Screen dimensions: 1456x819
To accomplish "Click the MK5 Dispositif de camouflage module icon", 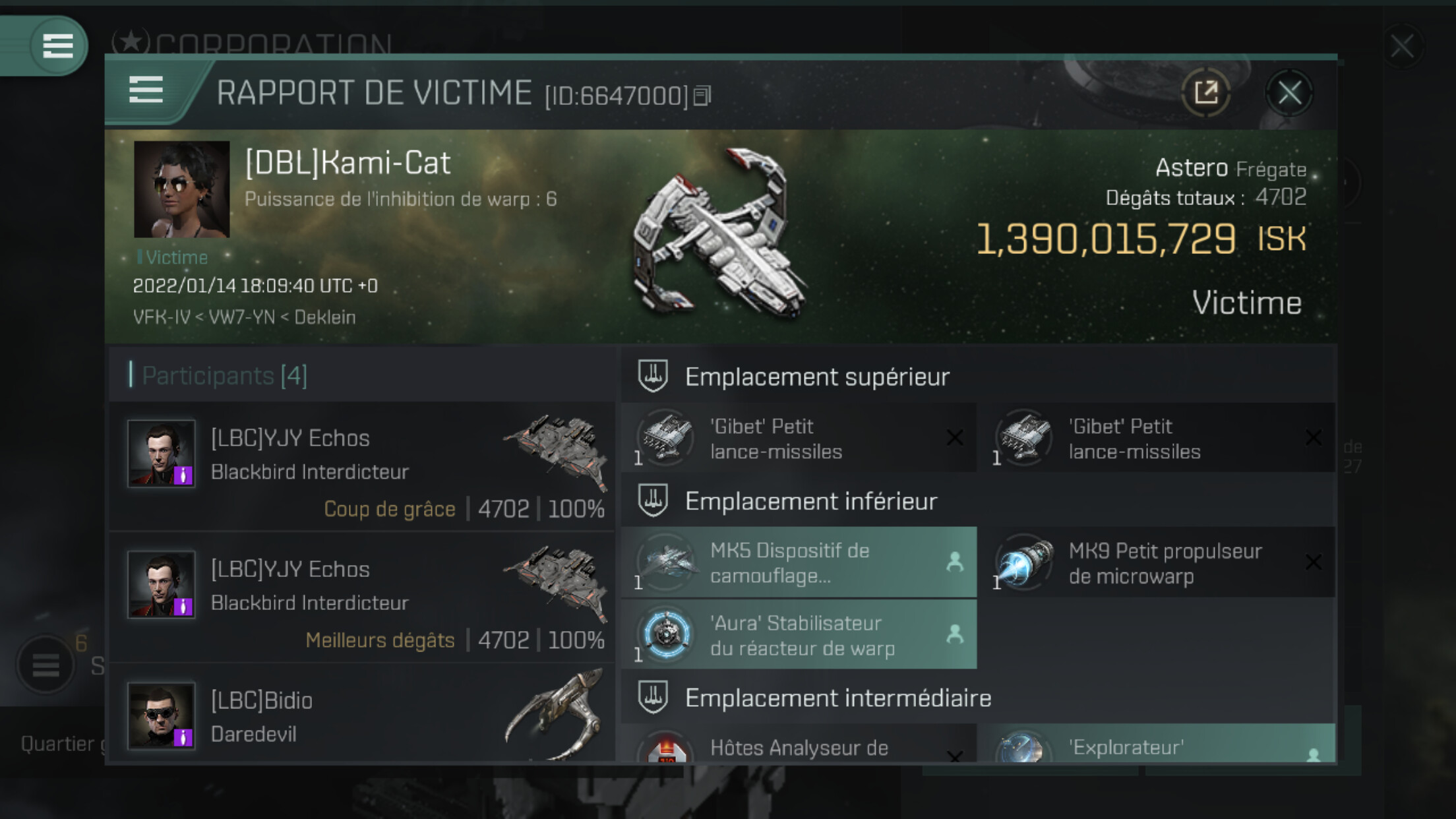I will [x=667, y=562].
